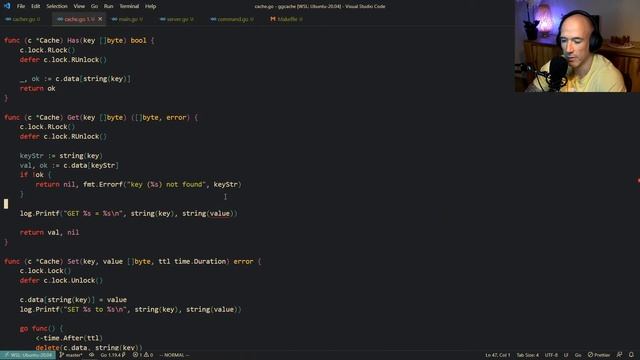The height and width of the screenshot is (360, 640).
Task: Click the Go file icon on main.go tab
Action: (114, 19)
